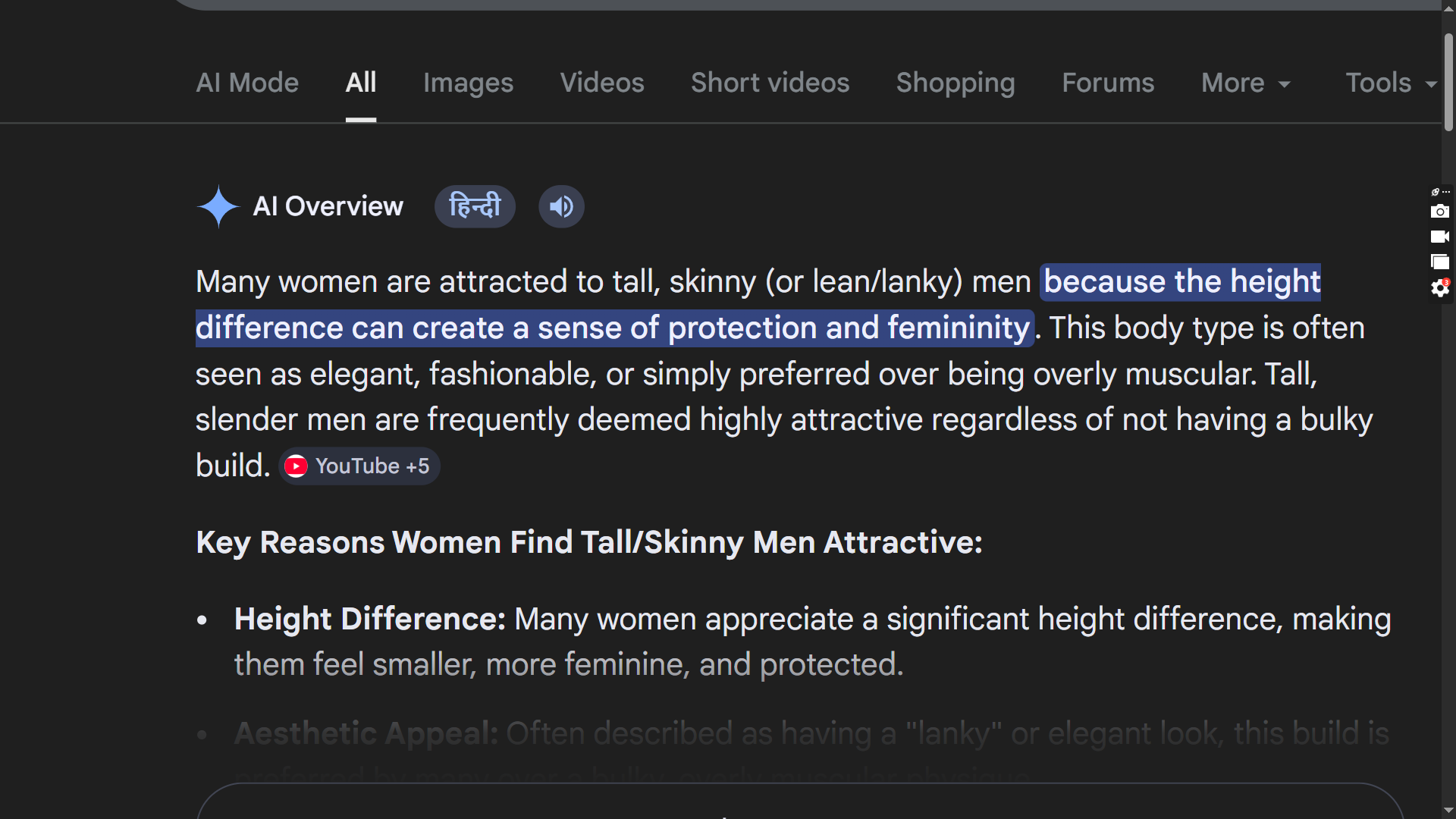The image size is (1456, 819).
Task: Click the pin icon atop side widget
Action: click(1435, 192)
